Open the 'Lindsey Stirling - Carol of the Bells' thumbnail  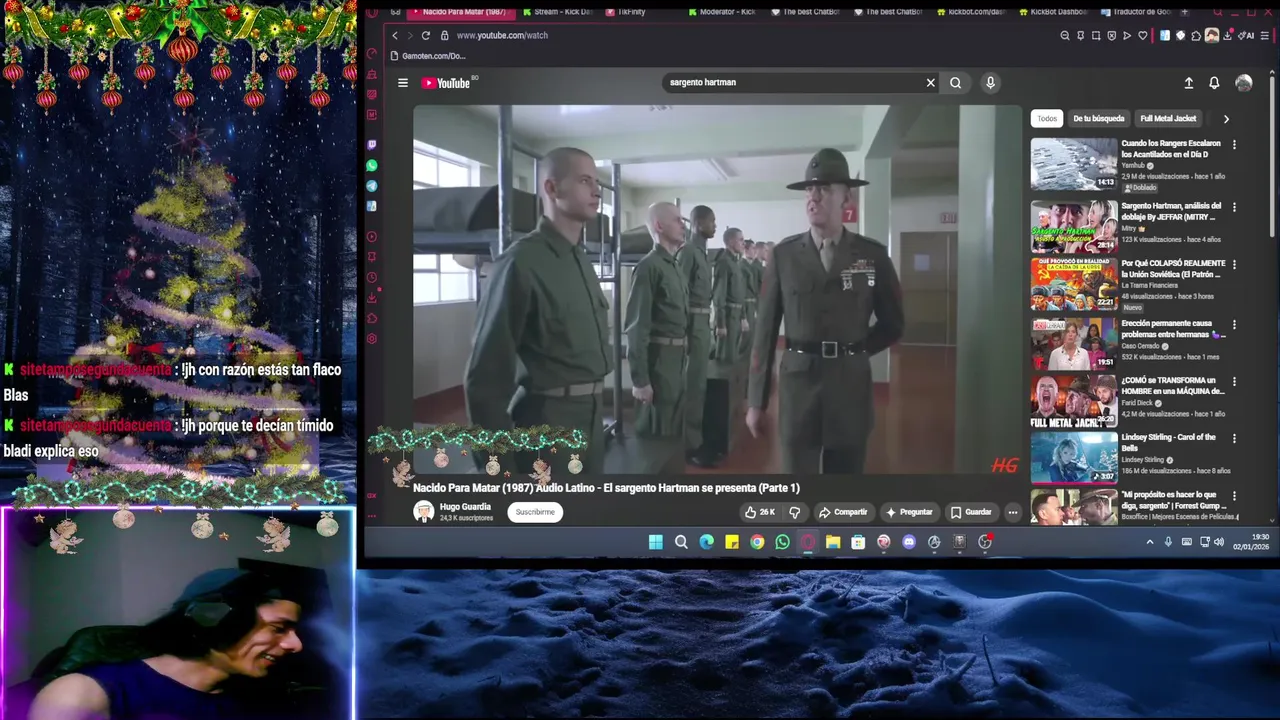[1074, 458]
